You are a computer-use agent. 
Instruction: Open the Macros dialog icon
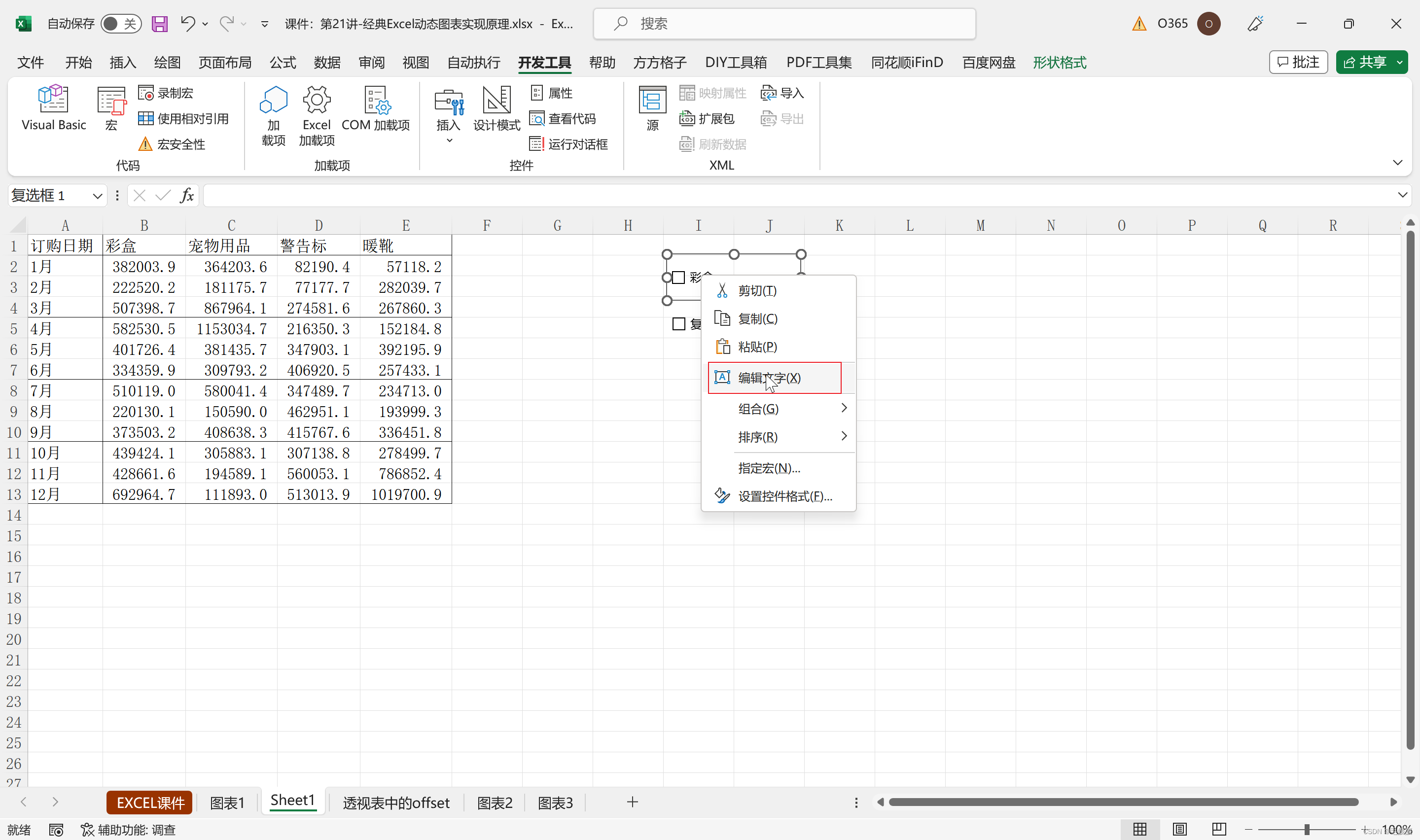point(111,108)
